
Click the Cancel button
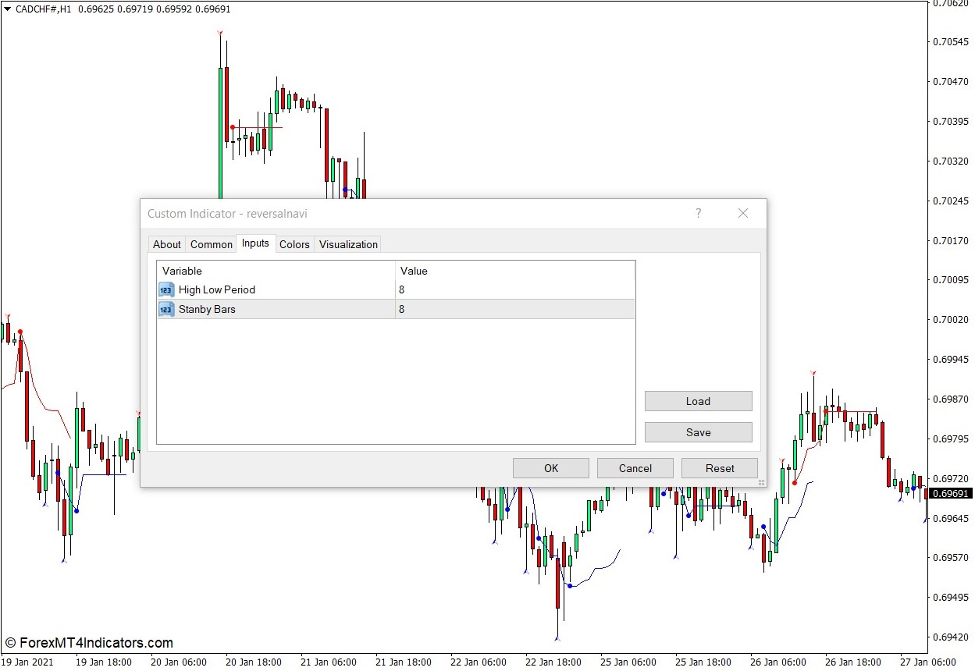click(635, 468)
